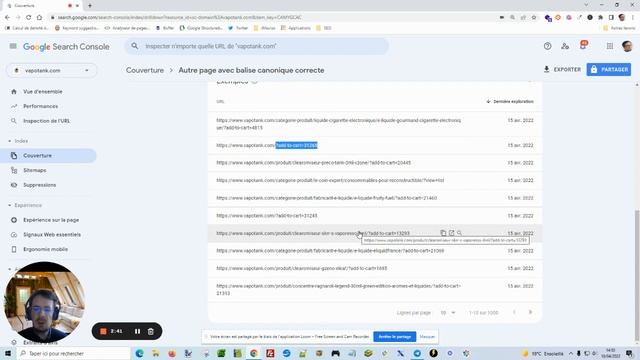640x360 pixels.
Task: Open Chrome from the taskbar
Action: click(x=253, y=353)
